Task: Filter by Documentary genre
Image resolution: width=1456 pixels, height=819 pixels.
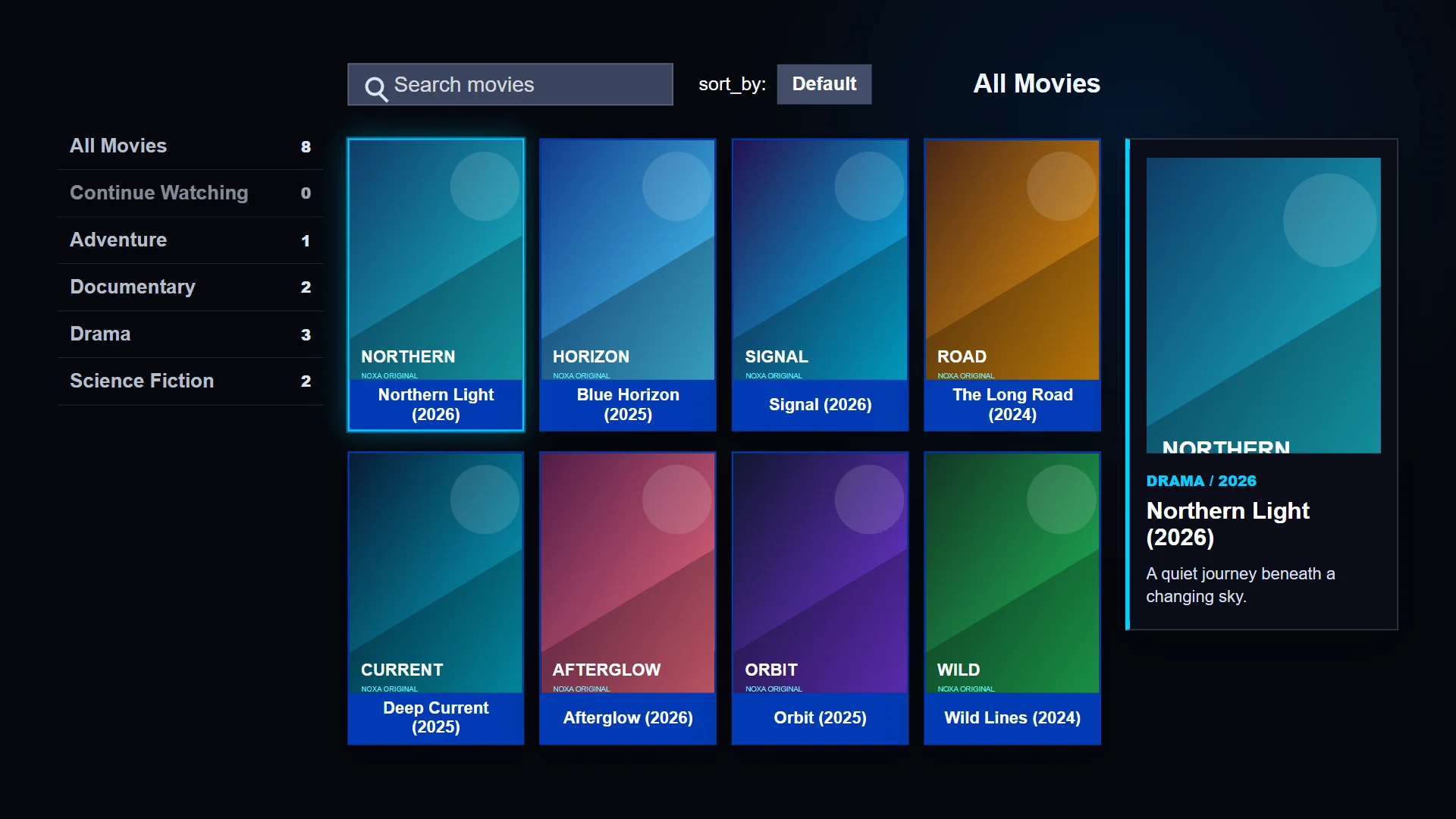Action: coord(190,287)
